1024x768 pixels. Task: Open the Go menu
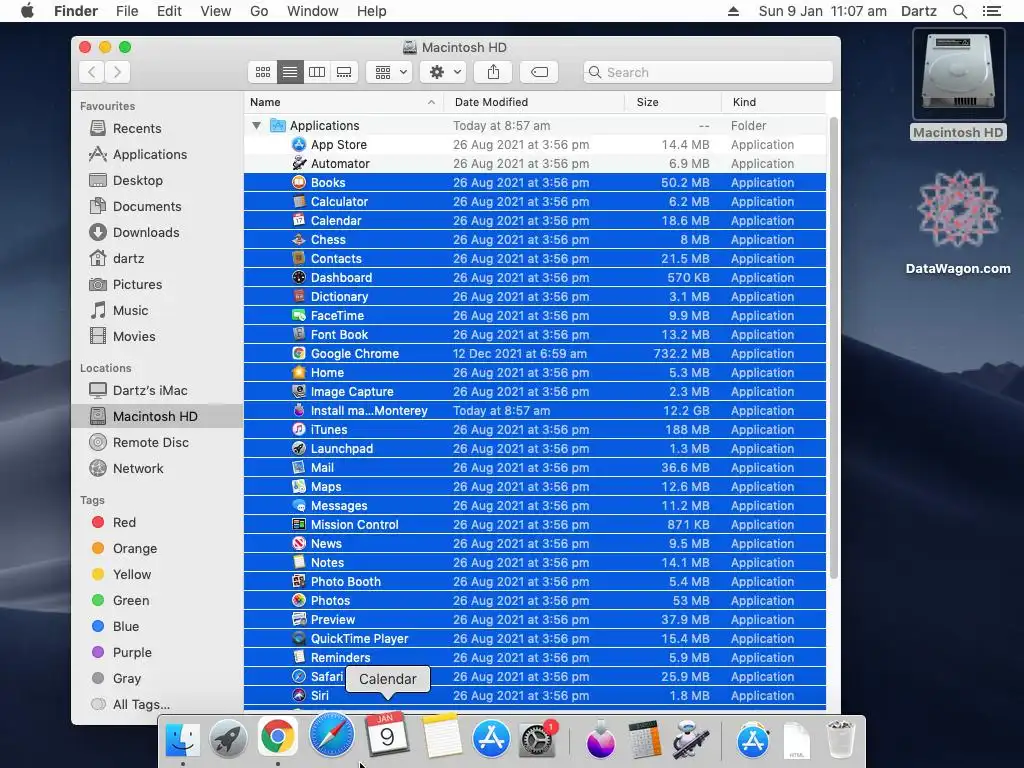[x=259, y=11]
